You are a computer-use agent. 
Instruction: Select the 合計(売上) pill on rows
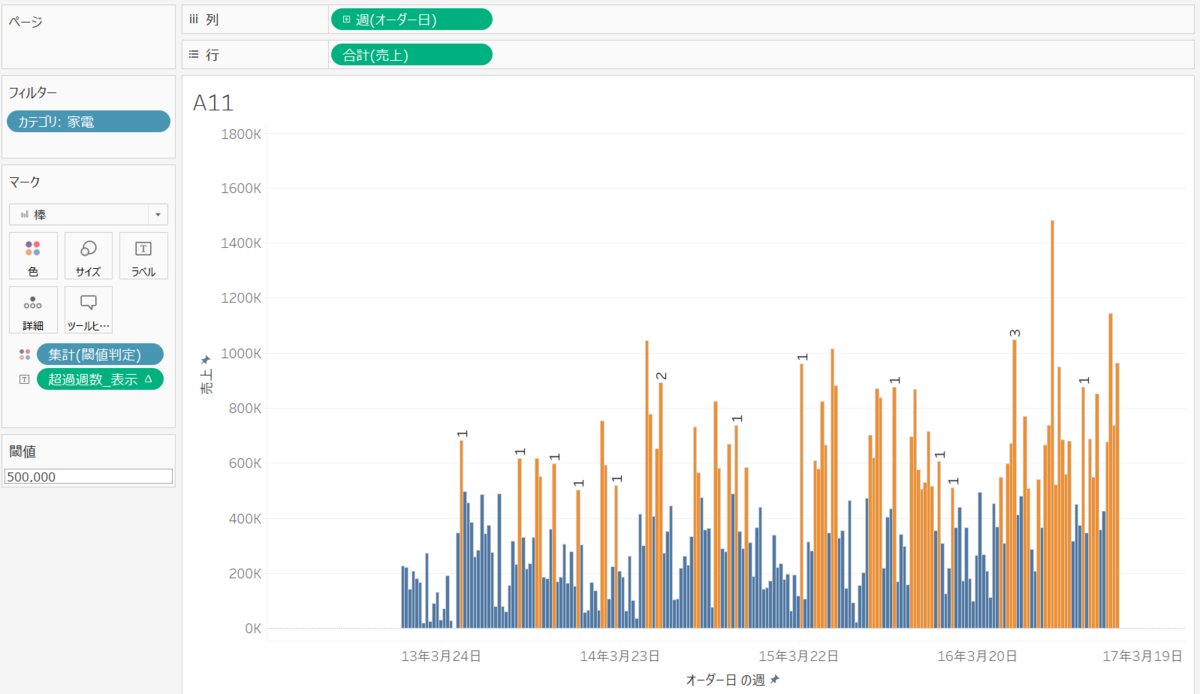click(x=411, y=55)
